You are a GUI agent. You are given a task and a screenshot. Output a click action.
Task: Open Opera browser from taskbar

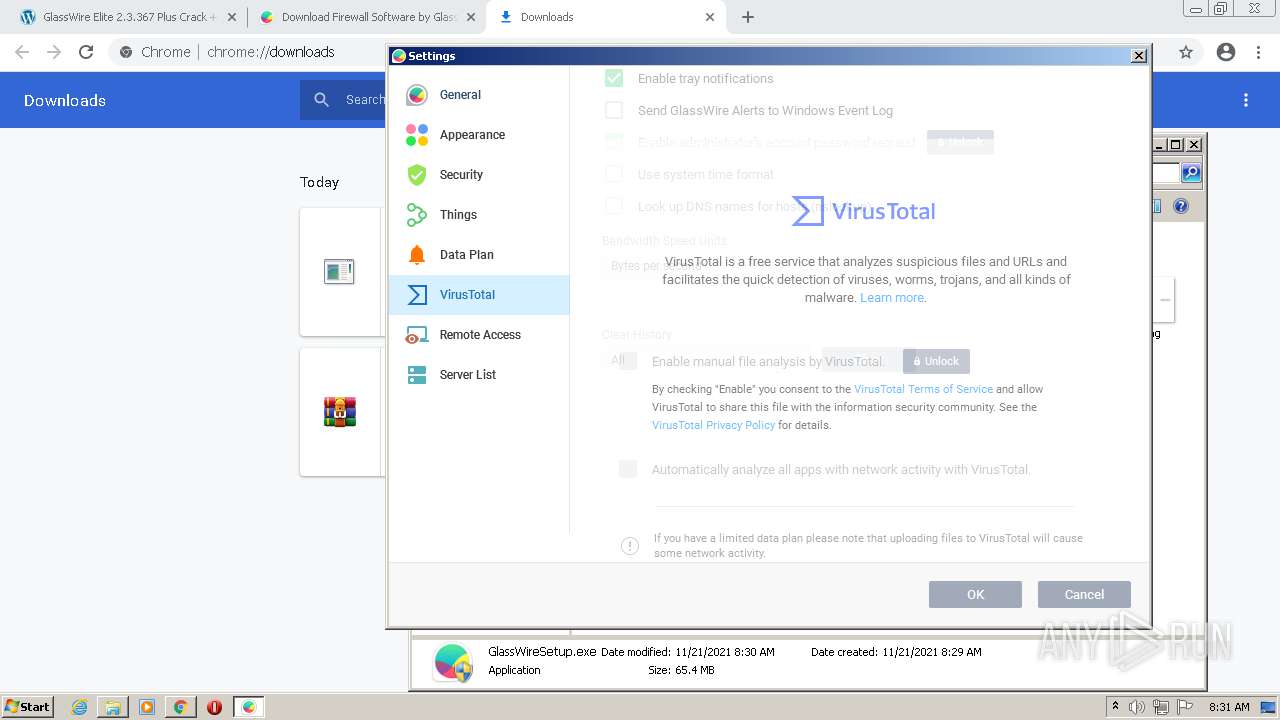(x=214, y=707)
